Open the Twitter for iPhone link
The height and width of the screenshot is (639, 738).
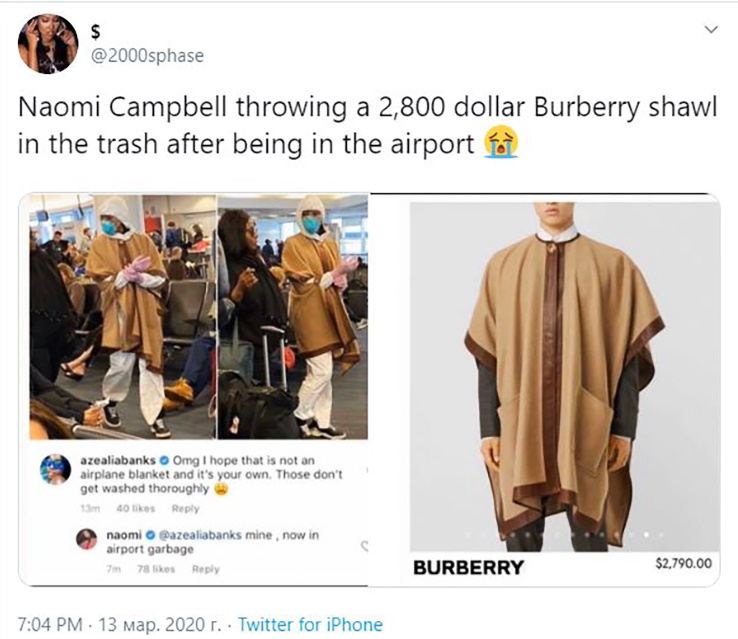coord(310,624)
